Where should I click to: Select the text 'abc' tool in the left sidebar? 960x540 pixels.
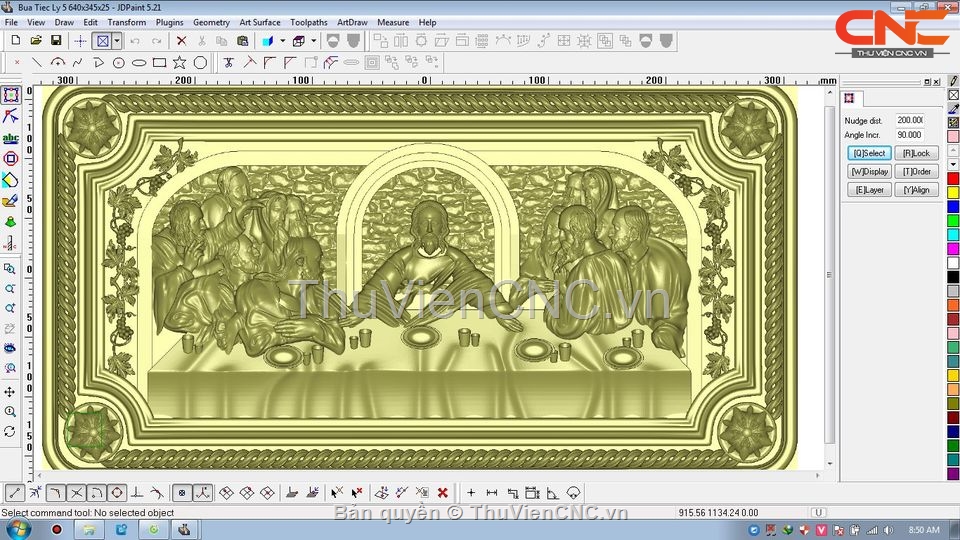10,138
